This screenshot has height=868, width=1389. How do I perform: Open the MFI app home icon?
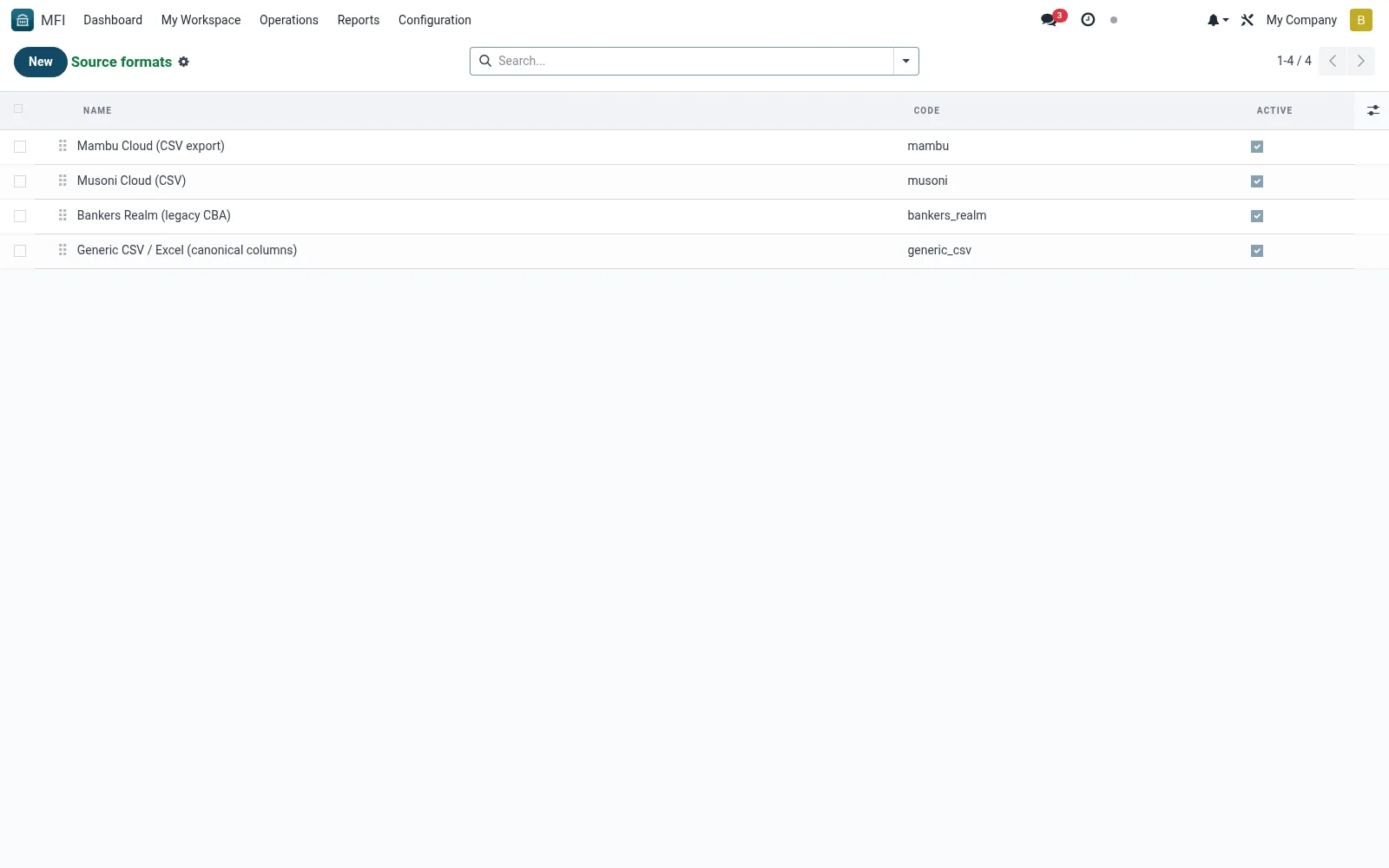coord(23,20)
